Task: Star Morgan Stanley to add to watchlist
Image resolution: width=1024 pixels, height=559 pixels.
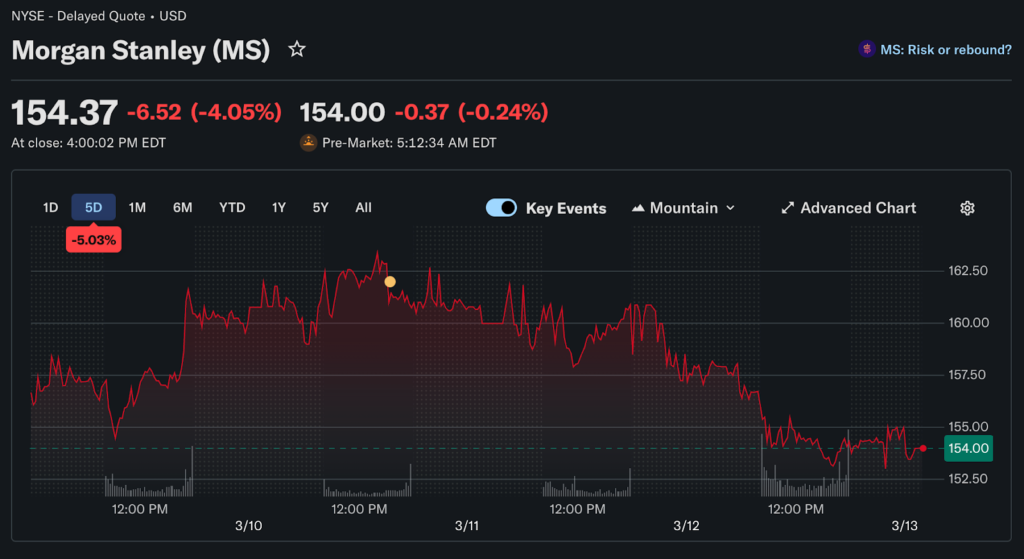Action: (297, 49)
